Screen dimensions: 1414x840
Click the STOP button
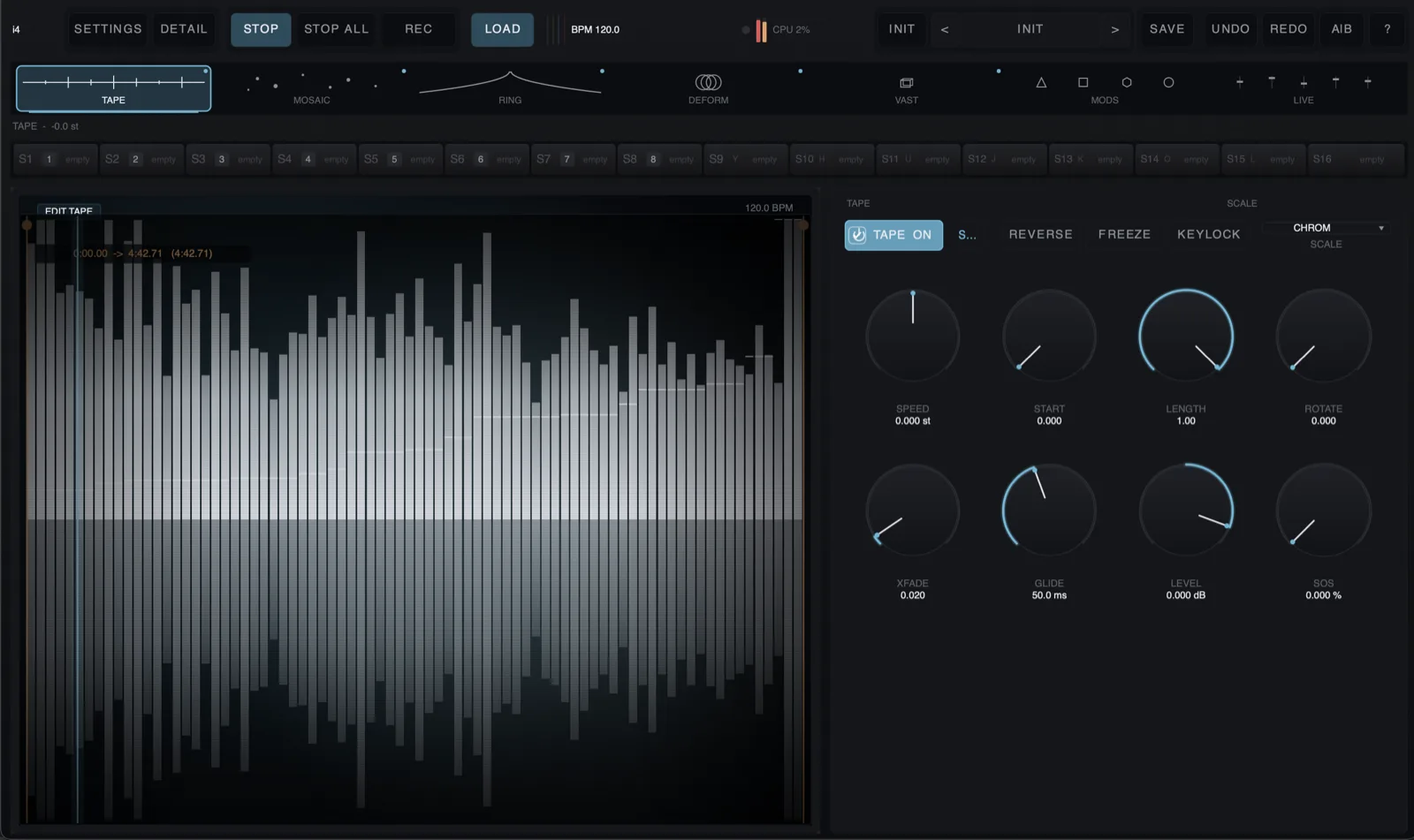coord(261,29)
